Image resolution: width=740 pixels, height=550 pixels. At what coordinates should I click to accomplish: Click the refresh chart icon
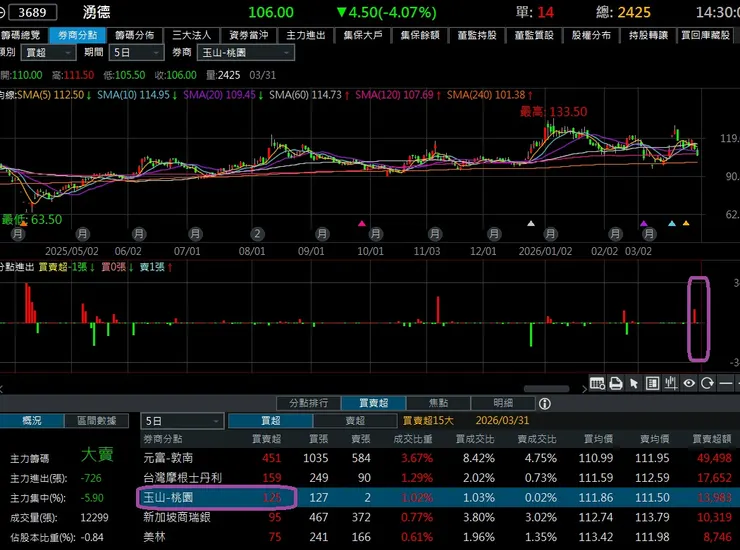tap(707, 383)
